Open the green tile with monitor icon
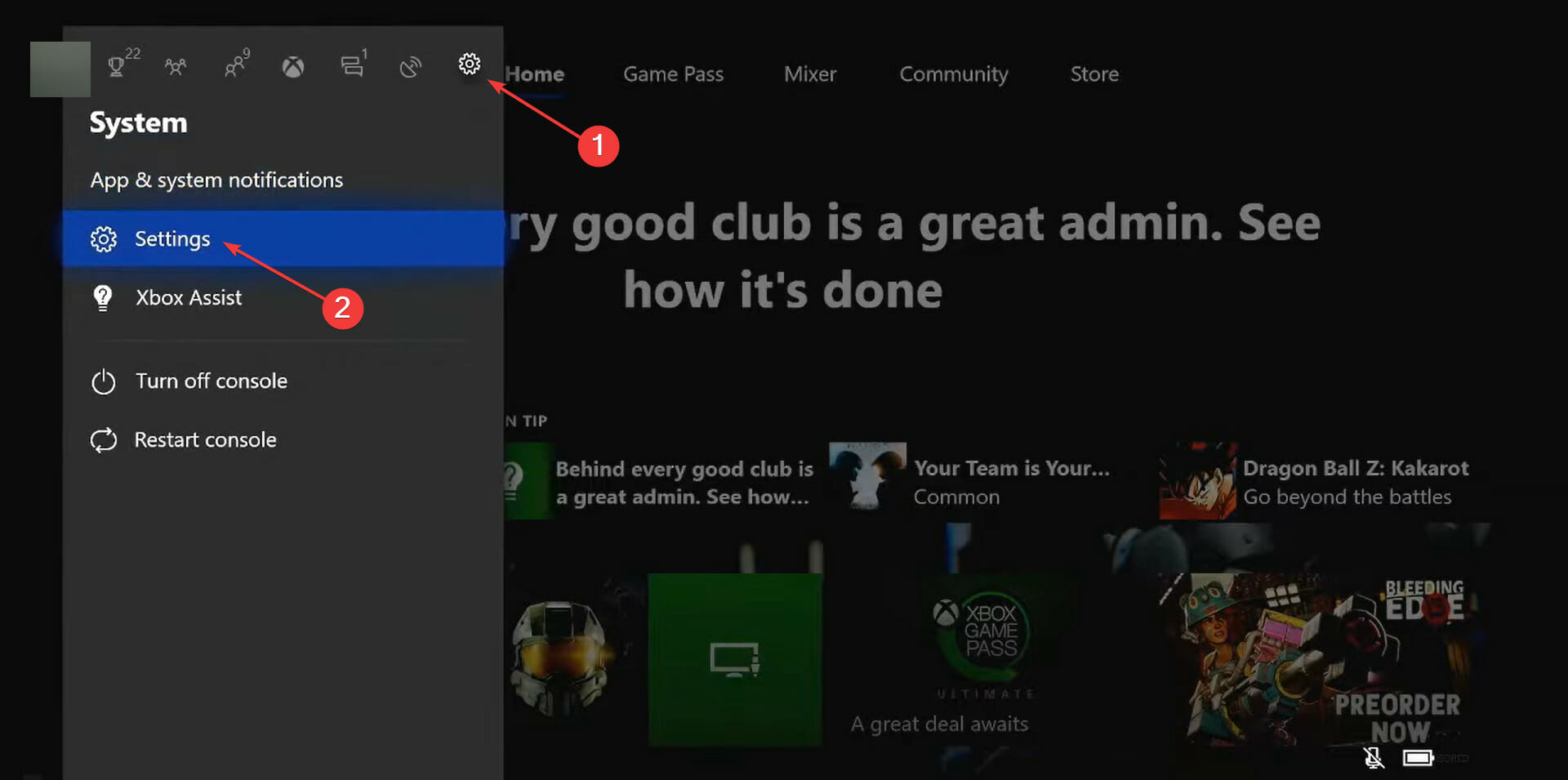1568x780 pixels. (735, 660)
